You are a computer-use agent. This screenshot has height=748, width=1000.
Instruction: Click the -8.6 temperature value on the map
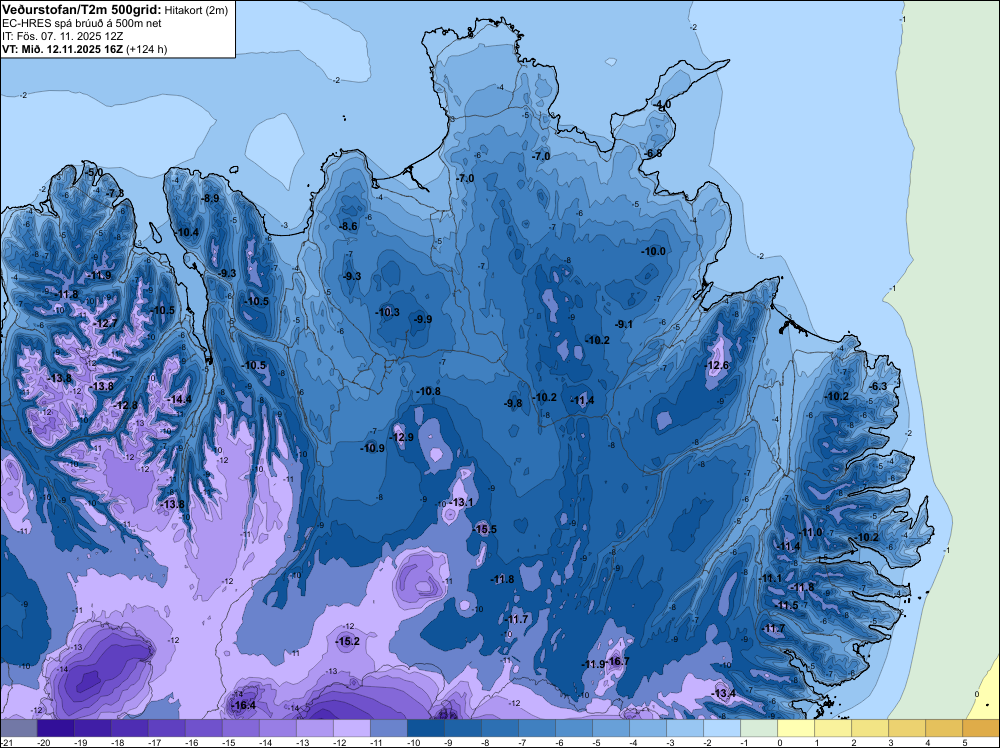click(x=348, y=226)
